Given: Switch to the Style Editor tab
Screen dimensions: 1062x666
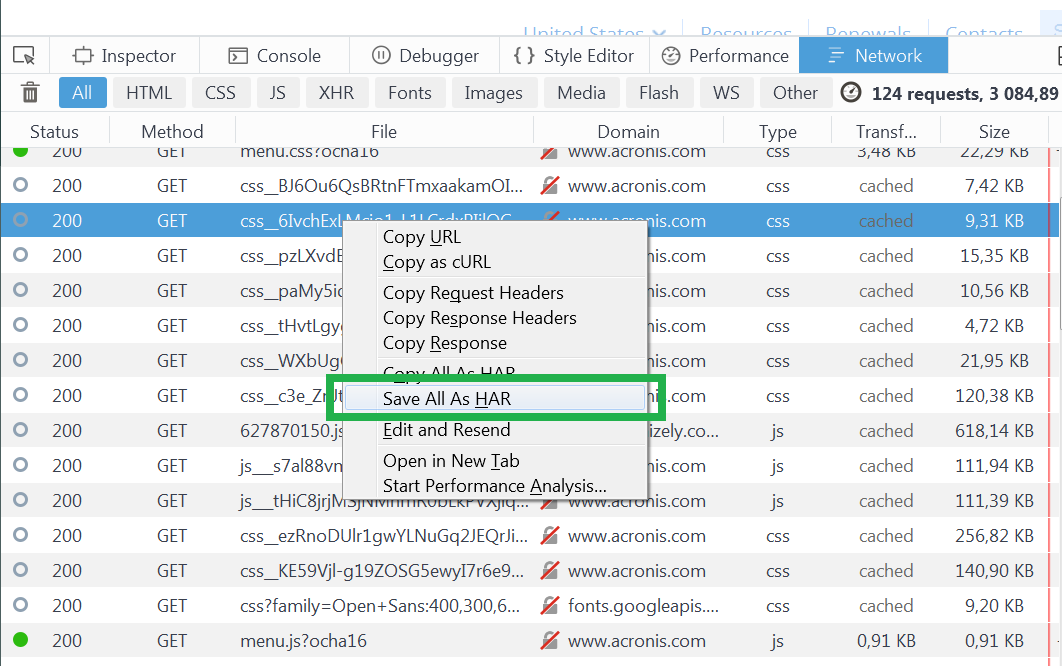Looking at the screenshot, I should click(x=574, y=56).
